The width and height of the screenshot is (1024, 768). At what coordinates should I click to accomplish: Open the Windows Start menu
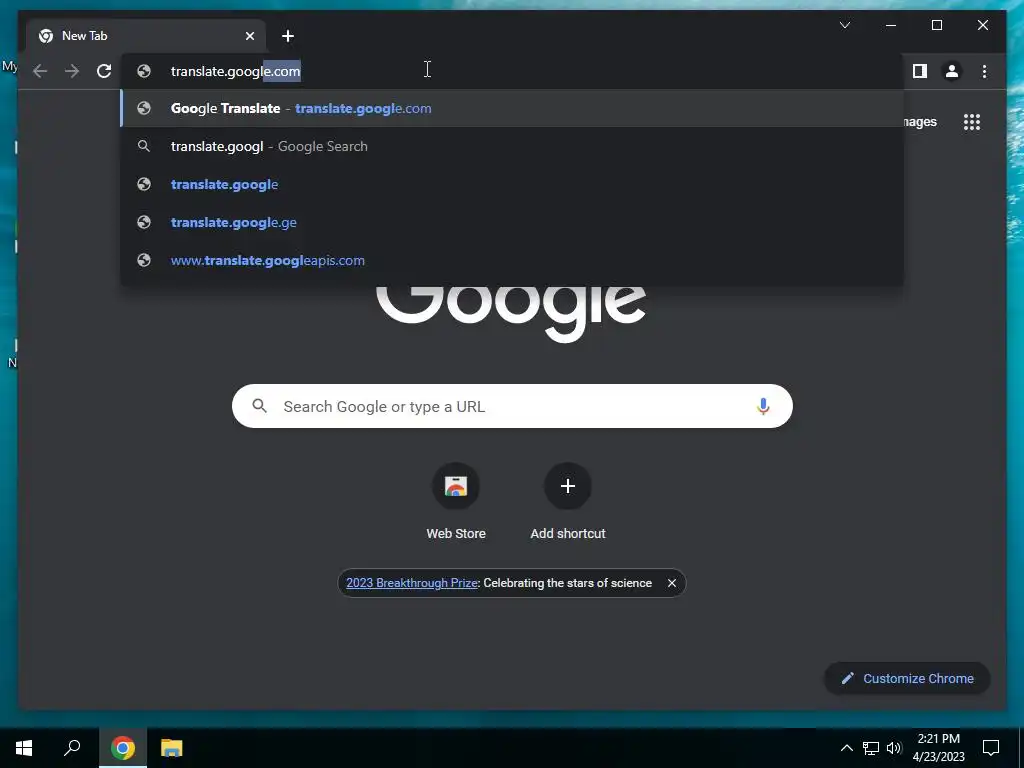click(24, 748)
